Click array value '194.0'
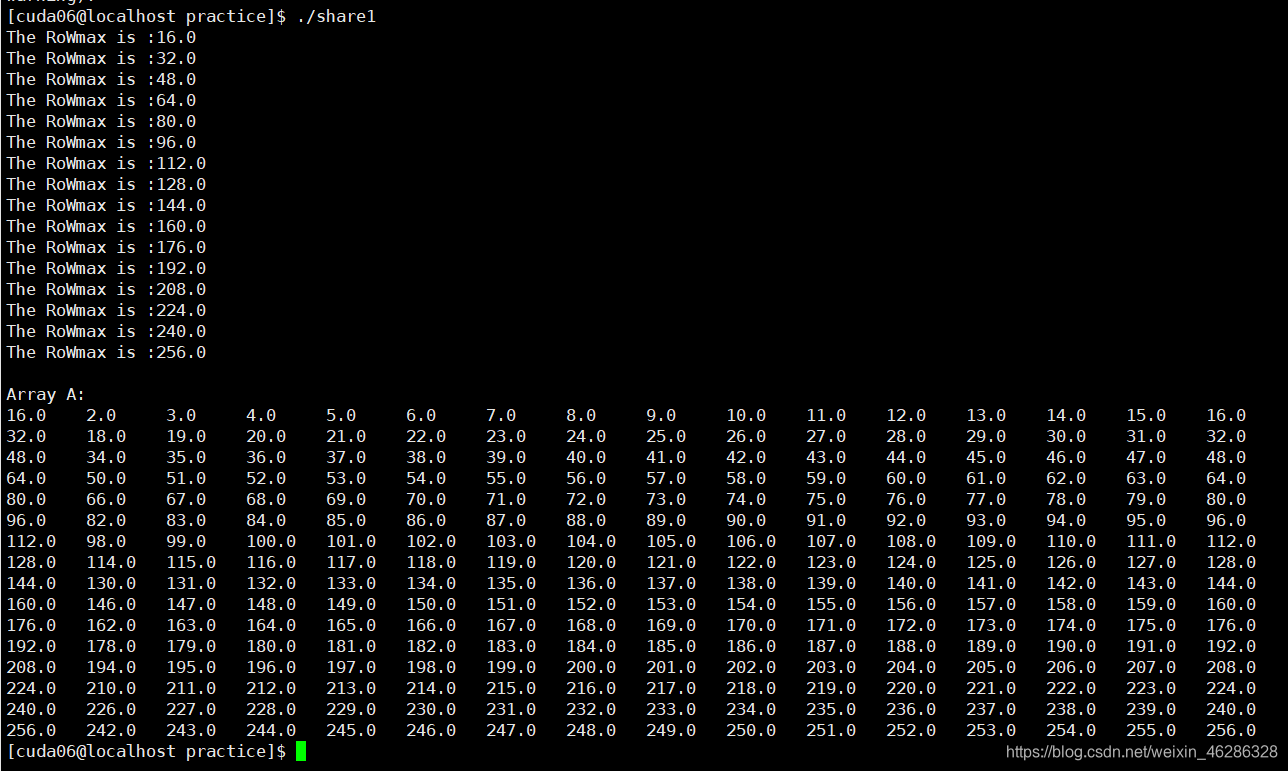 111,668
